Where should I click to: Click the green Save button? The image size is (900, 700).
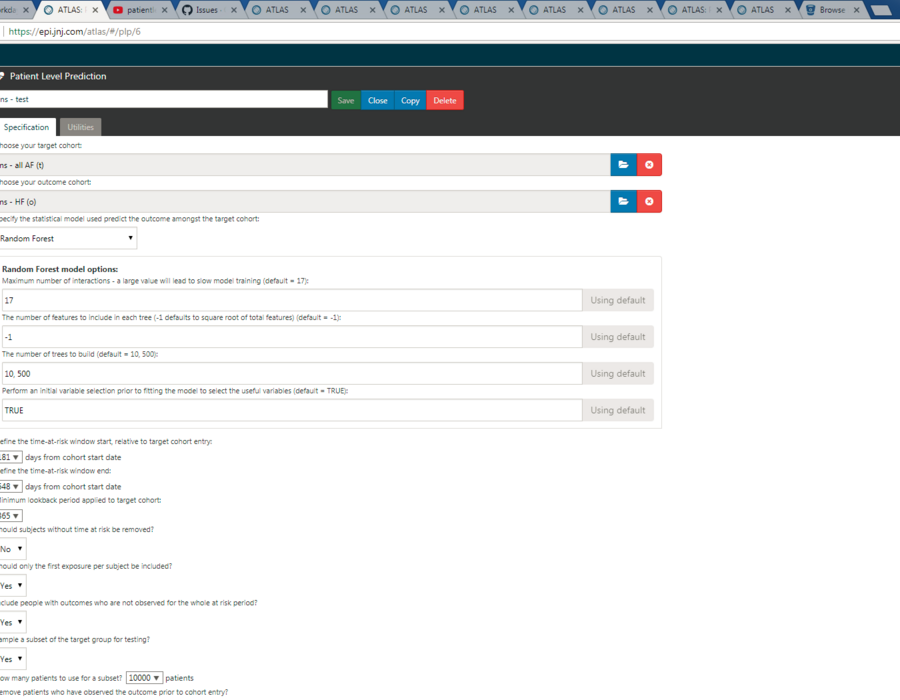pos(346,100)
